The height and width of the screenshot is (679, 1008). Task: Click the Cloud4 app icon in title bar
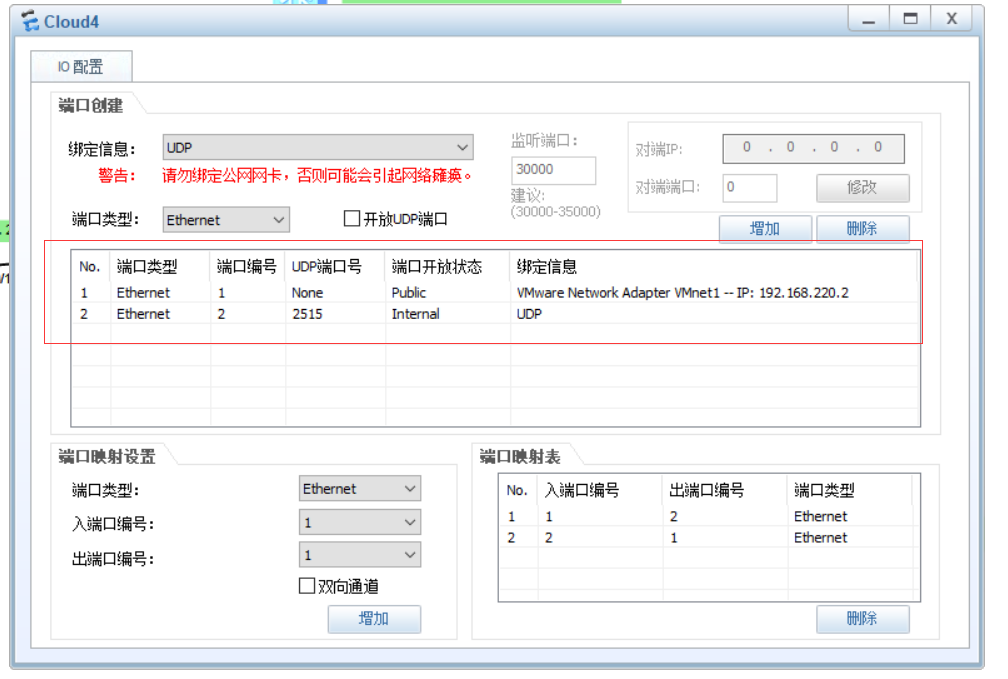pos(30,21)
